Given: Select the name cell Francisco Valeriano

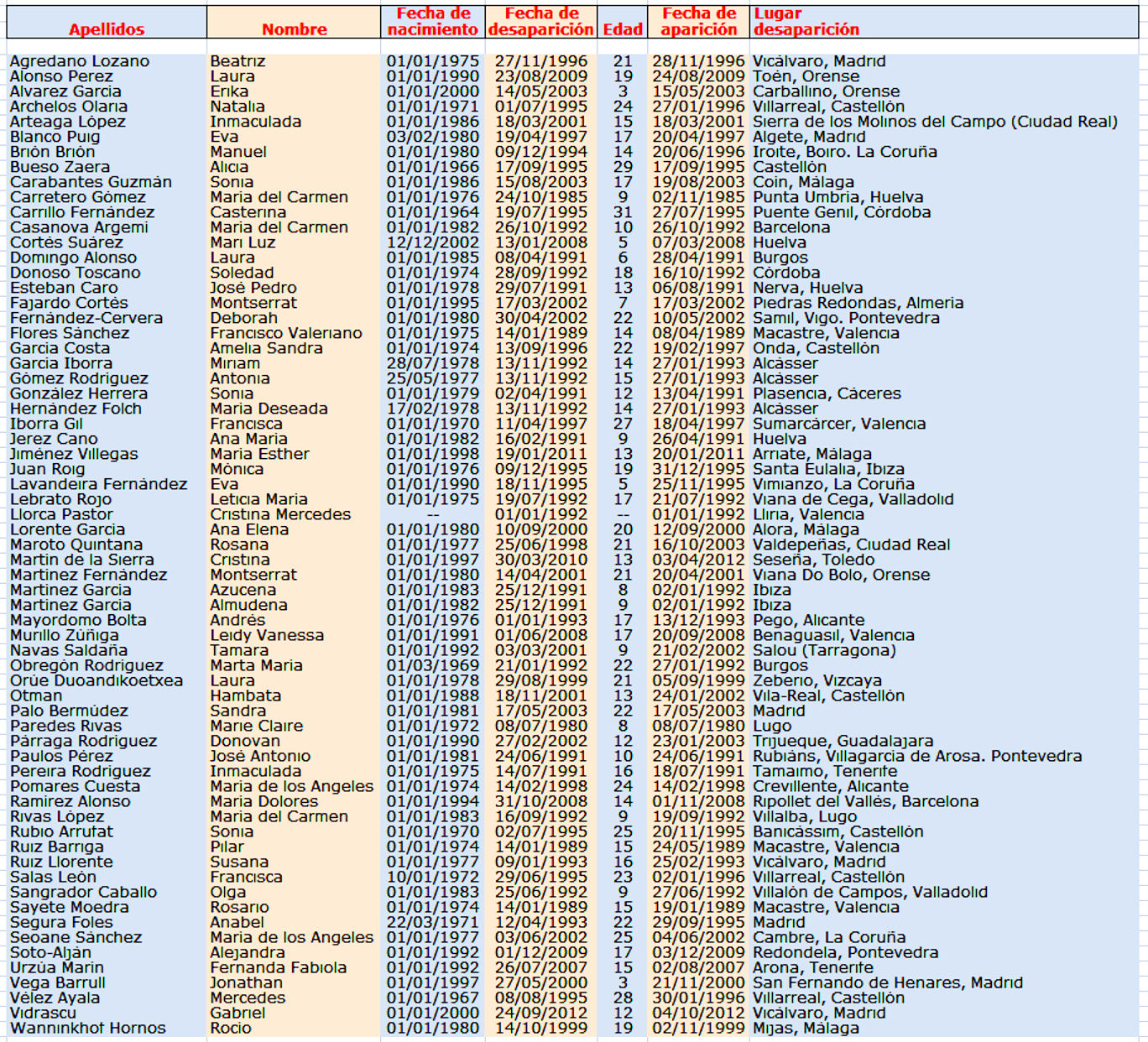Looking at the screenshot, I should [286, 333].
